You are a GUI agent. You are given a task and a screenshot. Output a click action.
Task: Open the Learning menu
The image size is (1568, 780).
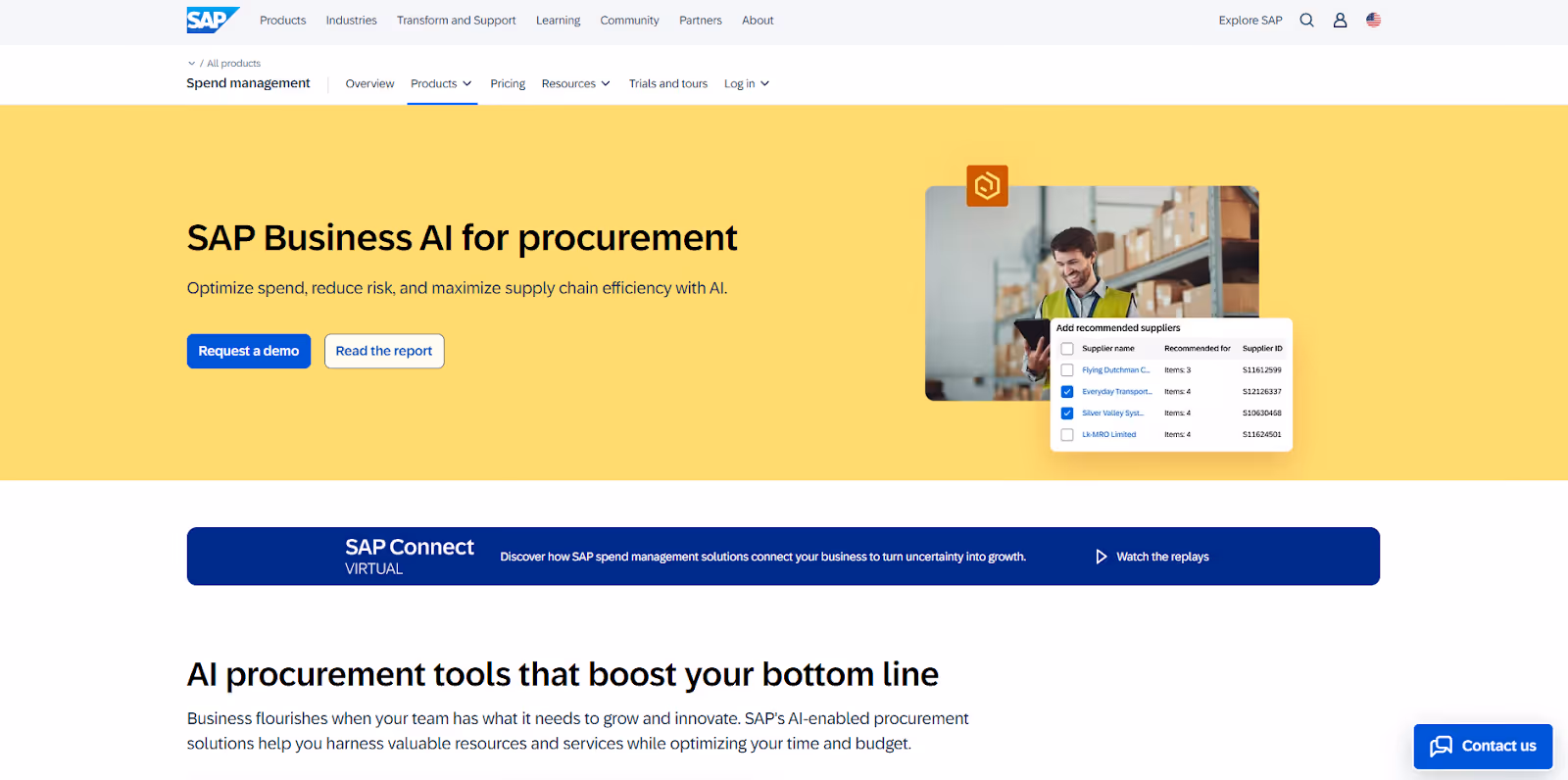coord(558,20)
